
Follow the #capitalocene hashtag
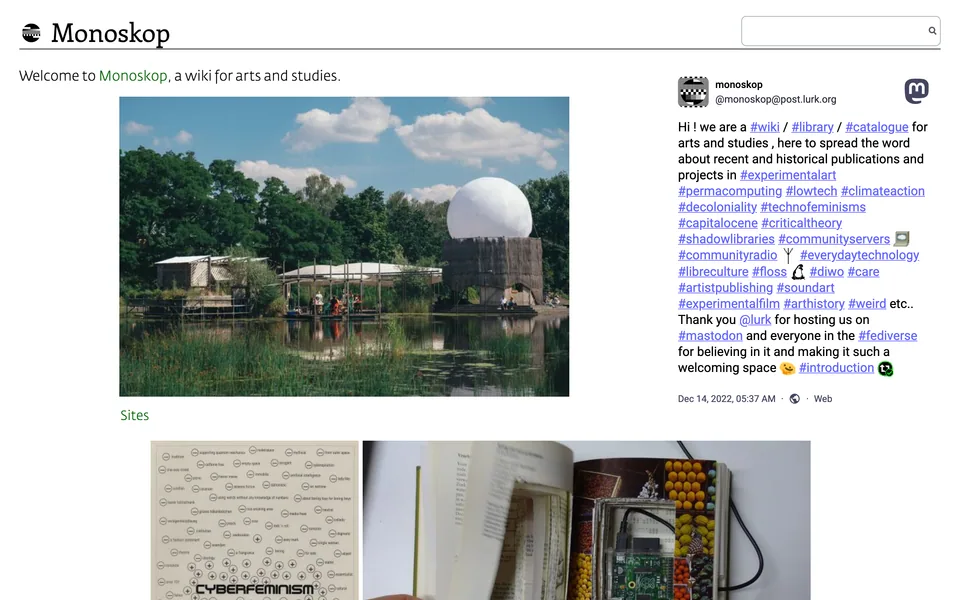718,223
